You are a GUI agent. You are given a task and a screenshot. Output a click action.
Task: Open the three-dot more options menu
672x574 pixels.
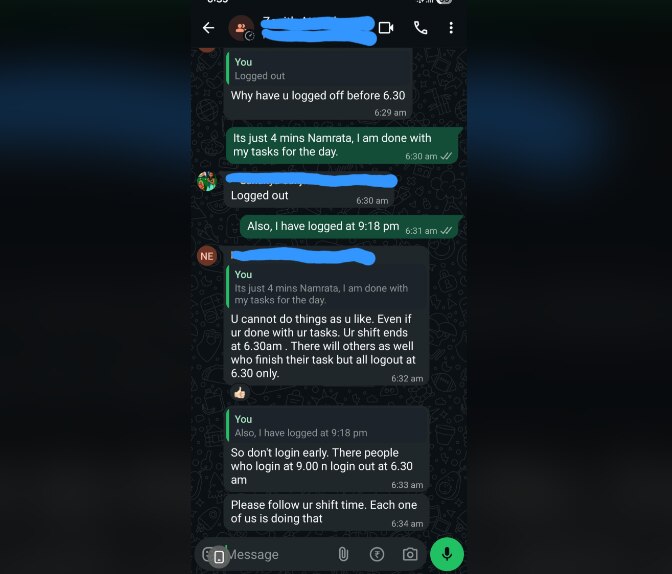click(451, 28)
